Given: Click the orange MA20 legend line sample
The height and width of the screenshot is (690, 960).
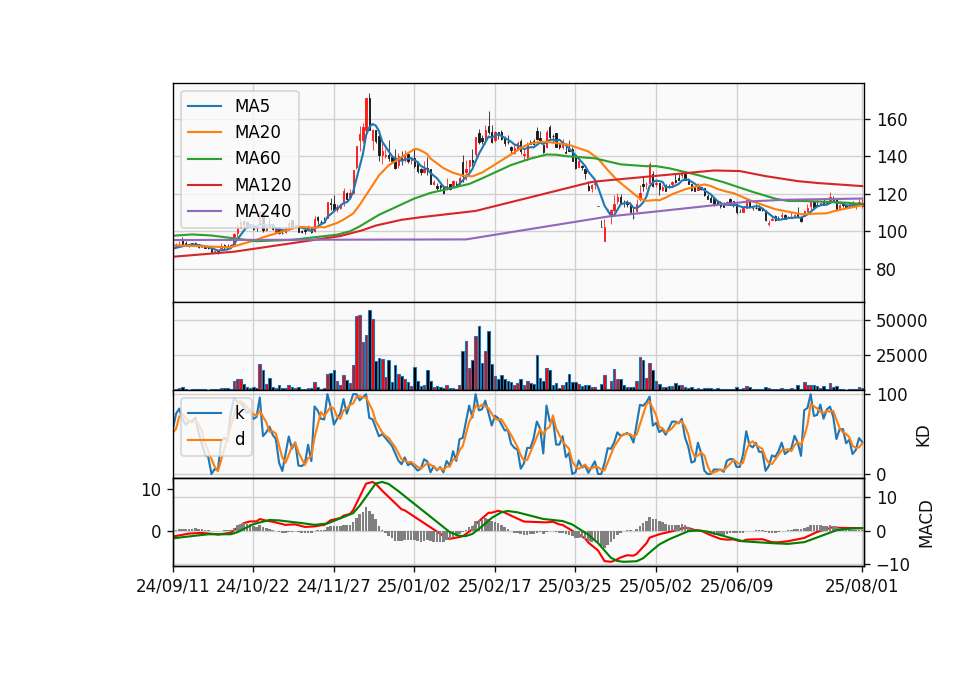Looking at the screenshot, I should tap(204, 132).
